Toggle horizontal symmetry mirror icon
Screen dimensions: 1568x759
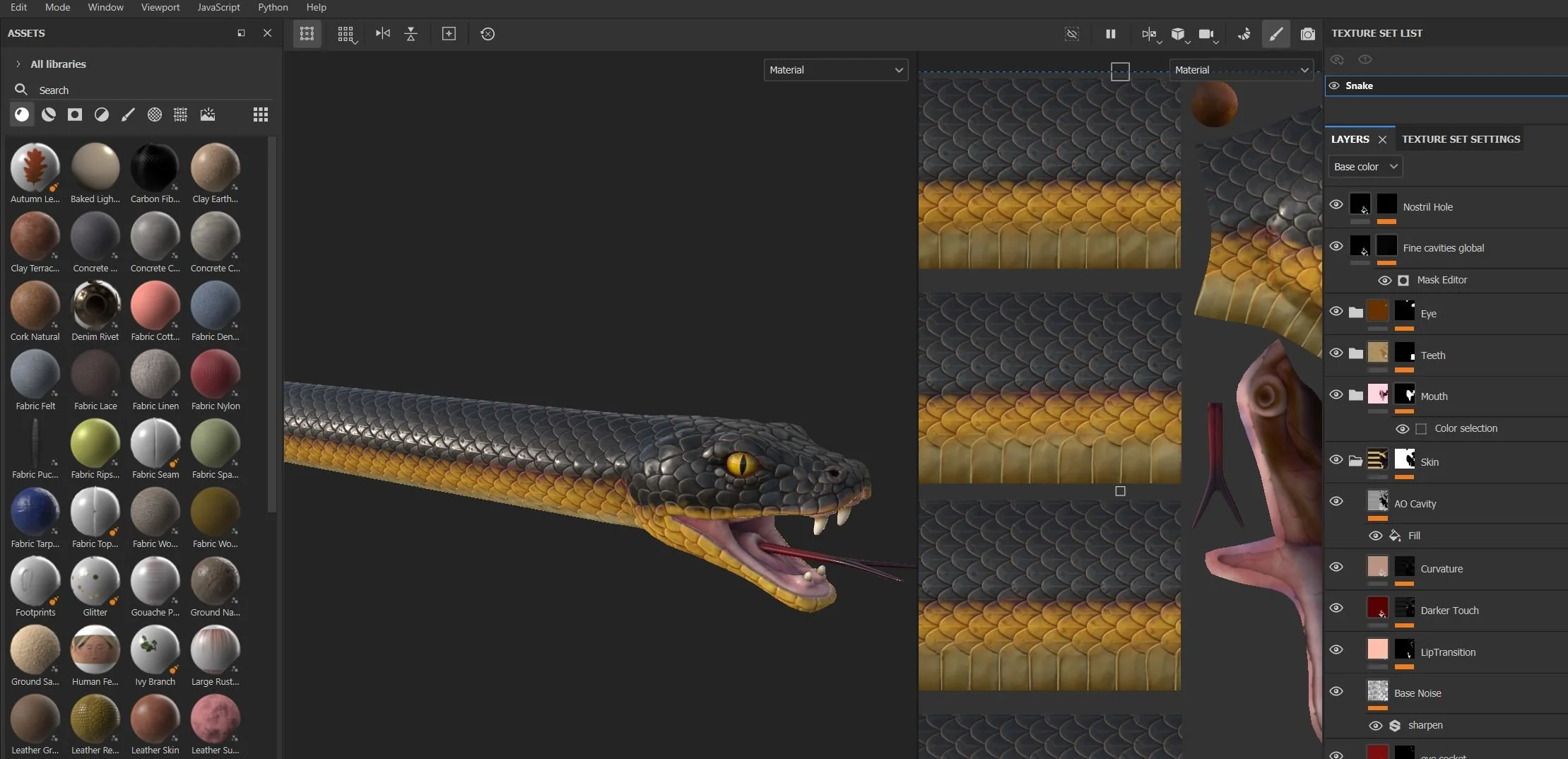tap(382, 33)
